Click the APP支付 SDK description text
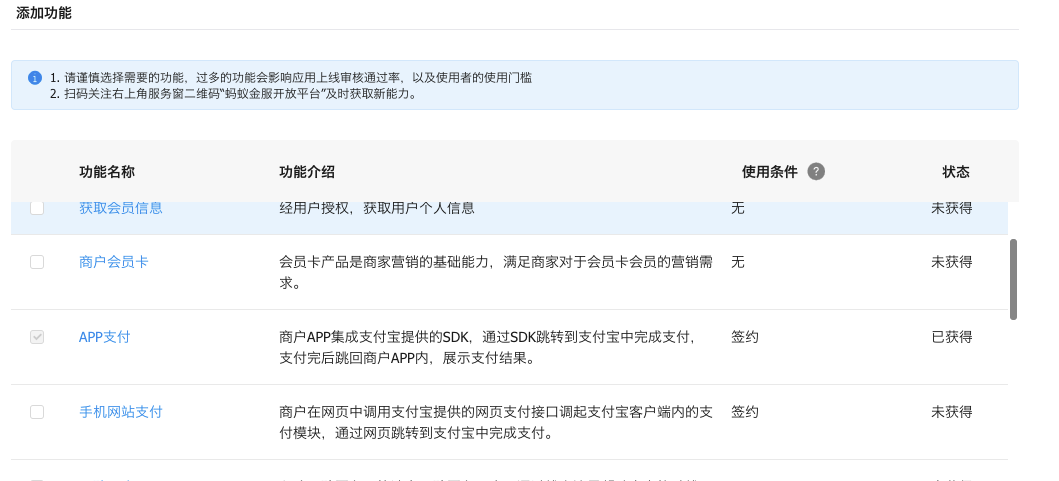 point(488,347)
